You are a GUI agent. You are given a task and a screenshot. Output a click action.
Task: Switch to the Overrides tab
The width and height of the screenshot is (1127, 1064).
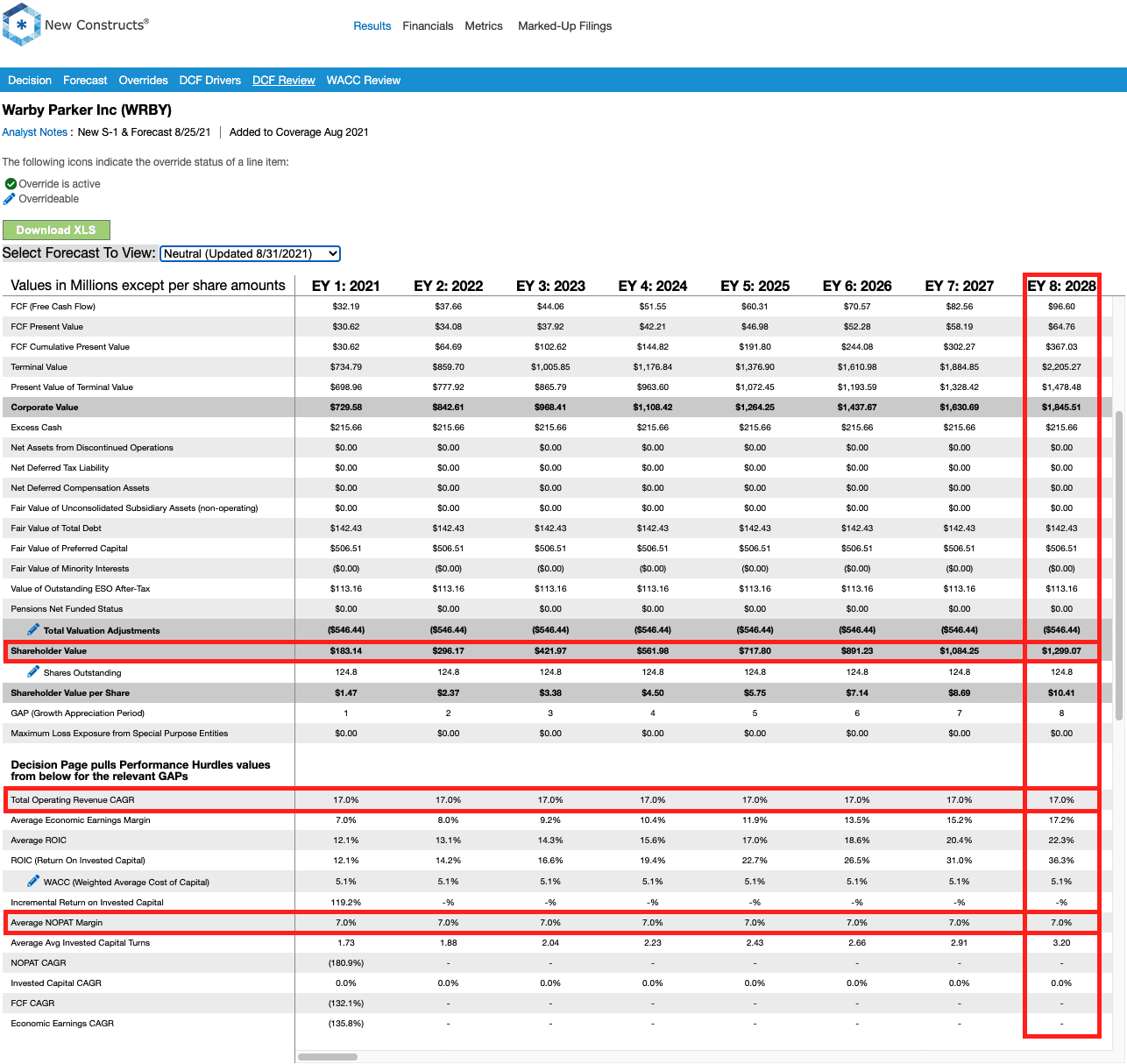(x=144, y=80)
